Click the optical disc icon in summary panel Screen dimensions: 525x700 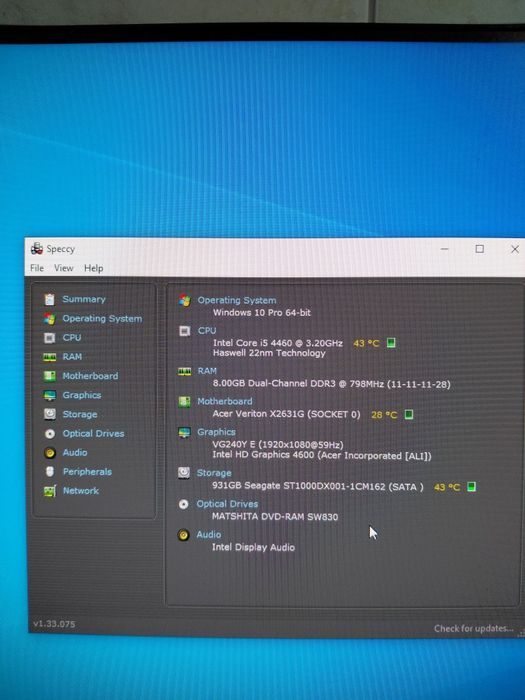(183, 504)
